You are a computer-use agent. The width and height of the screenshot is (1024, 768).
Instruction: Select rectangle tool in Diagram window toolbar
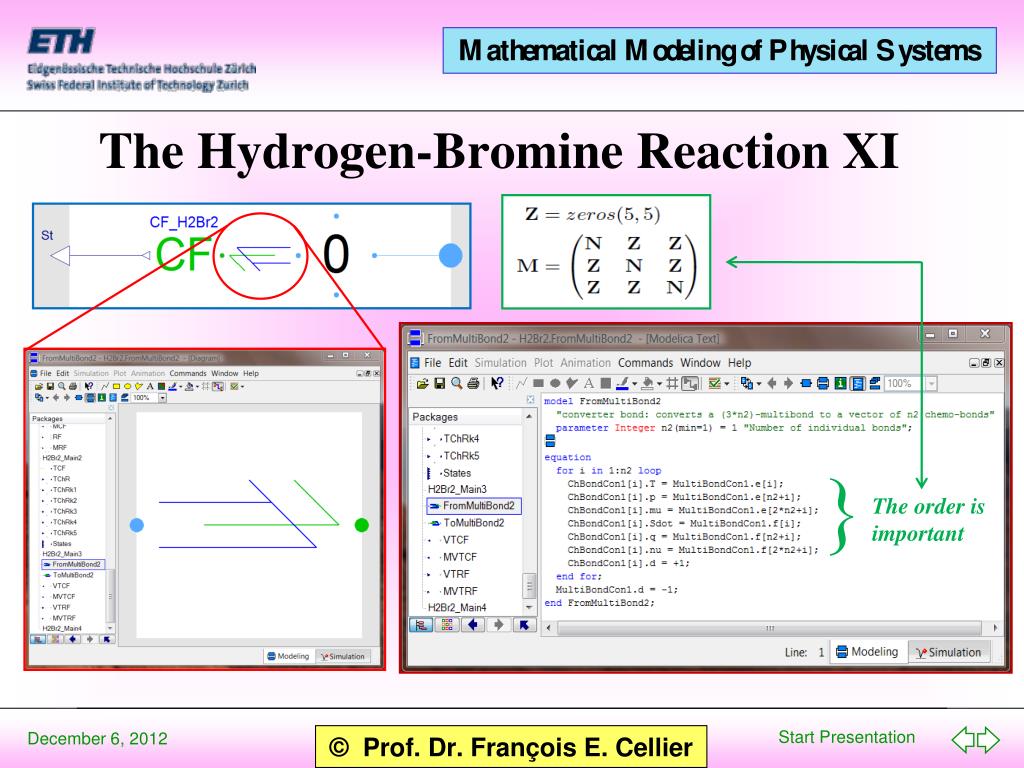click(x=116, y=386)
